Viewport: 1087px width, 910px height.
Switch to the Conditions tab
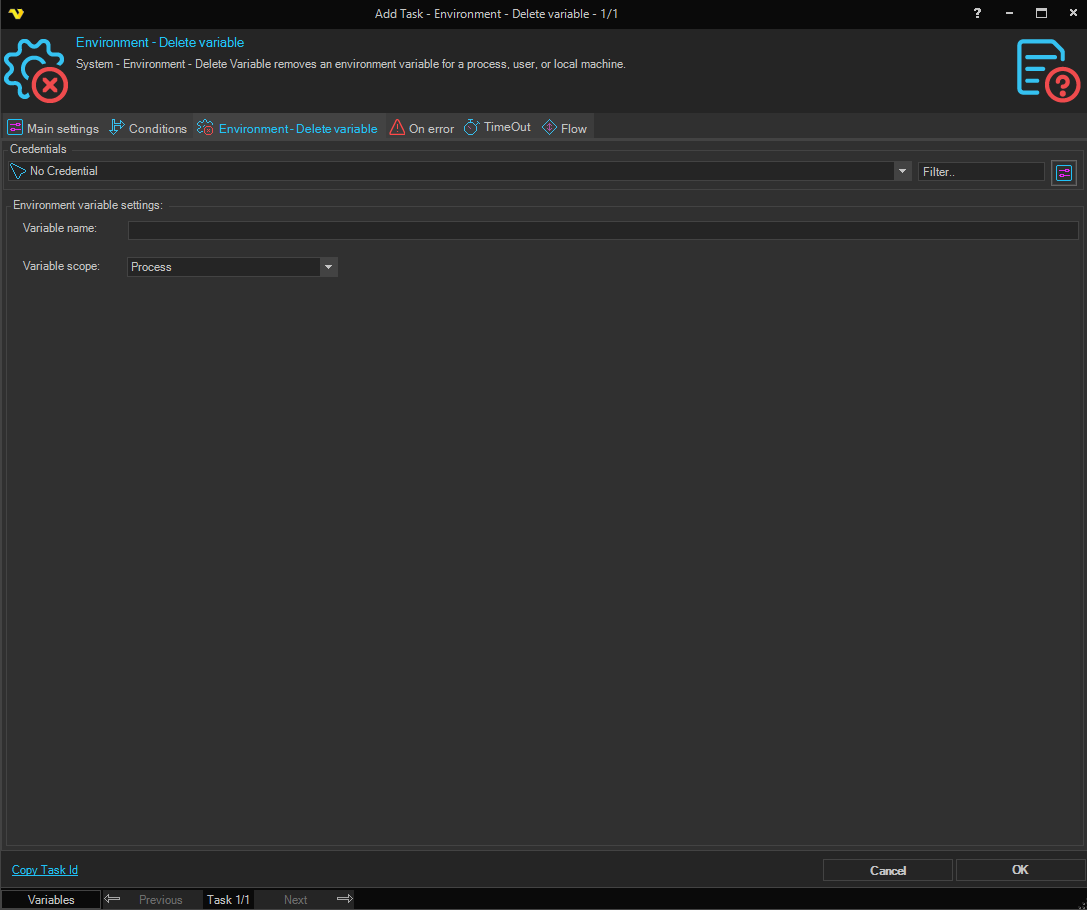[148, 128]
